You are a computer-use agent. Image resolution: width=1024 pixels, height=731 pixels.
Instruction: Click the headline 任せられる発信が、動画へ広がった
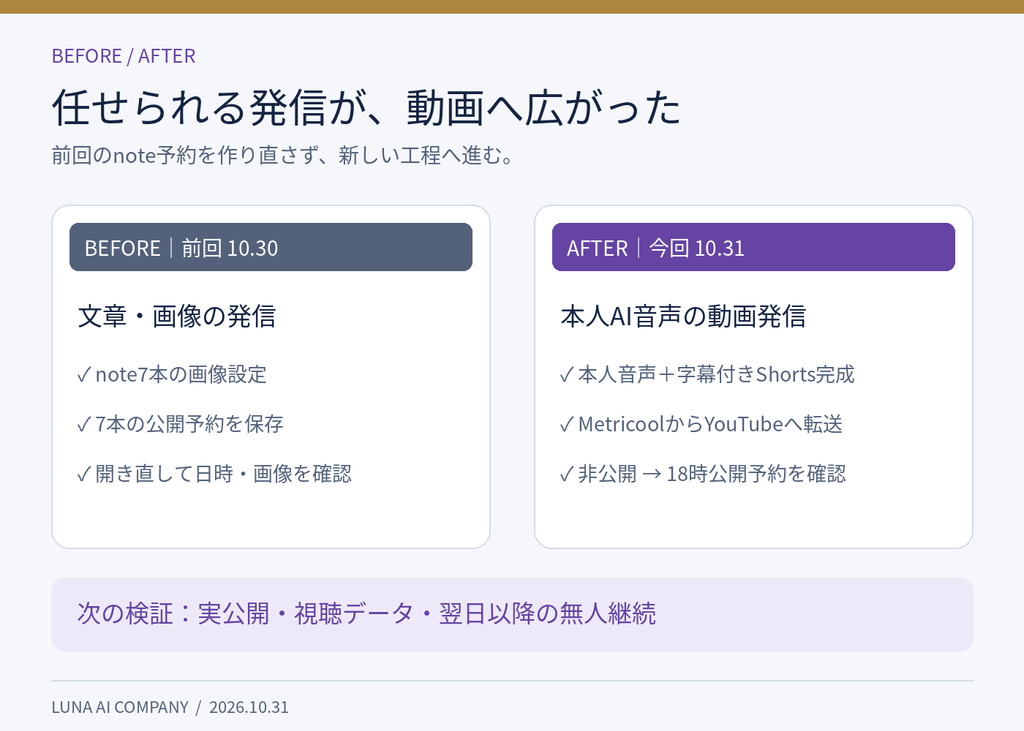pos(366,108)
